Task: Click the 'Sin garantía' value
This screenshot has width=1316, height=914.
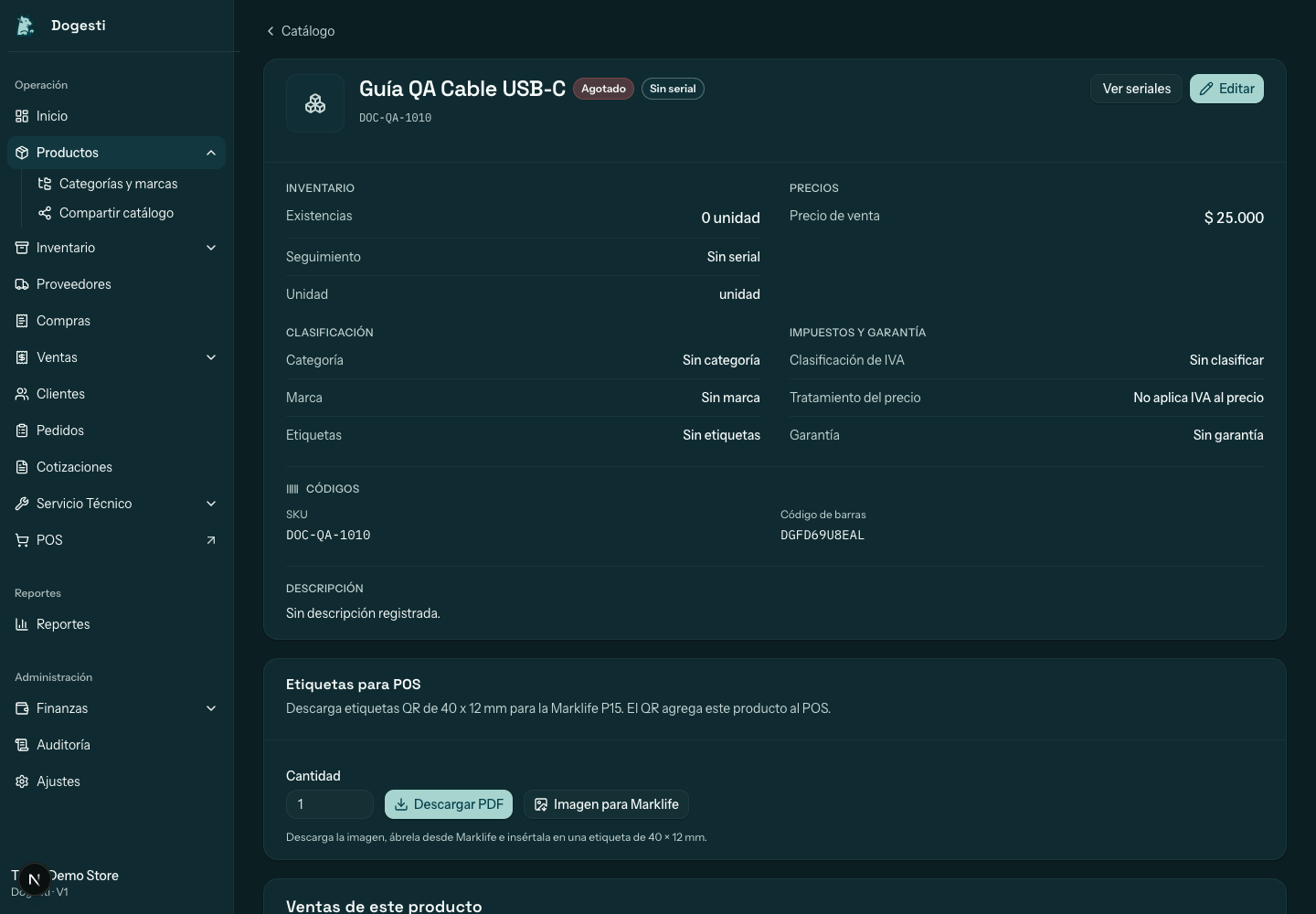Action: (1228, 435)
